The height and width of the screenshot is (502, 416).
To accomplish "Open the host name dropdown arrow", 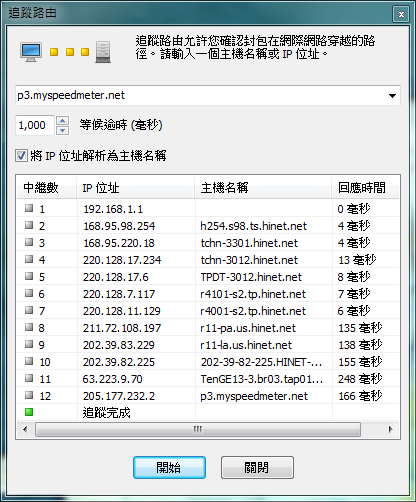I will click(392, 96).
